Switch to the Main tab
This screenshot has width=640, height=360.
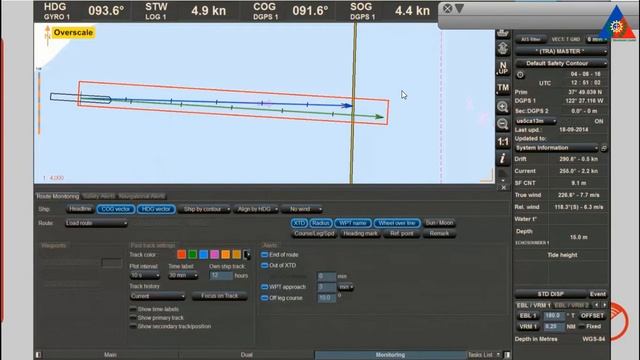pyautogui.click(x=110, y=355)
